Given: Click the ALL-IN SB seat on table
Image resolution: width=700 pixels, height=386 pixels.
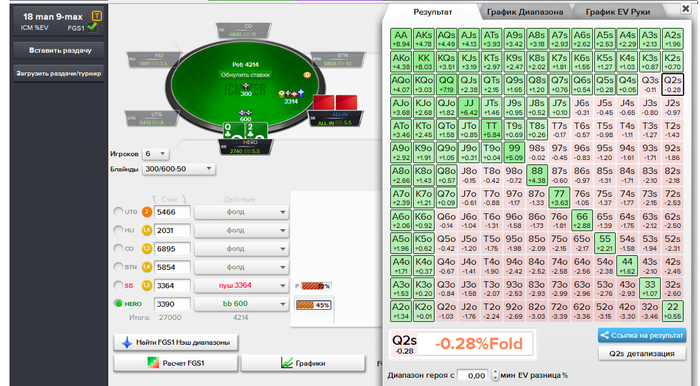Looking at the screenshot, I should pos(336,119).
